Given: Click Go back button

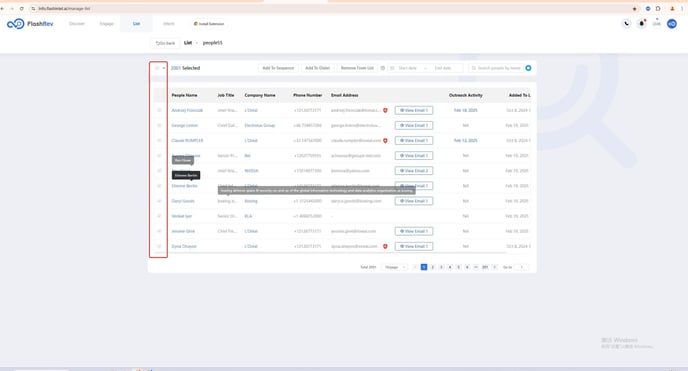Looking at the screenshot, I should (165, 43).
